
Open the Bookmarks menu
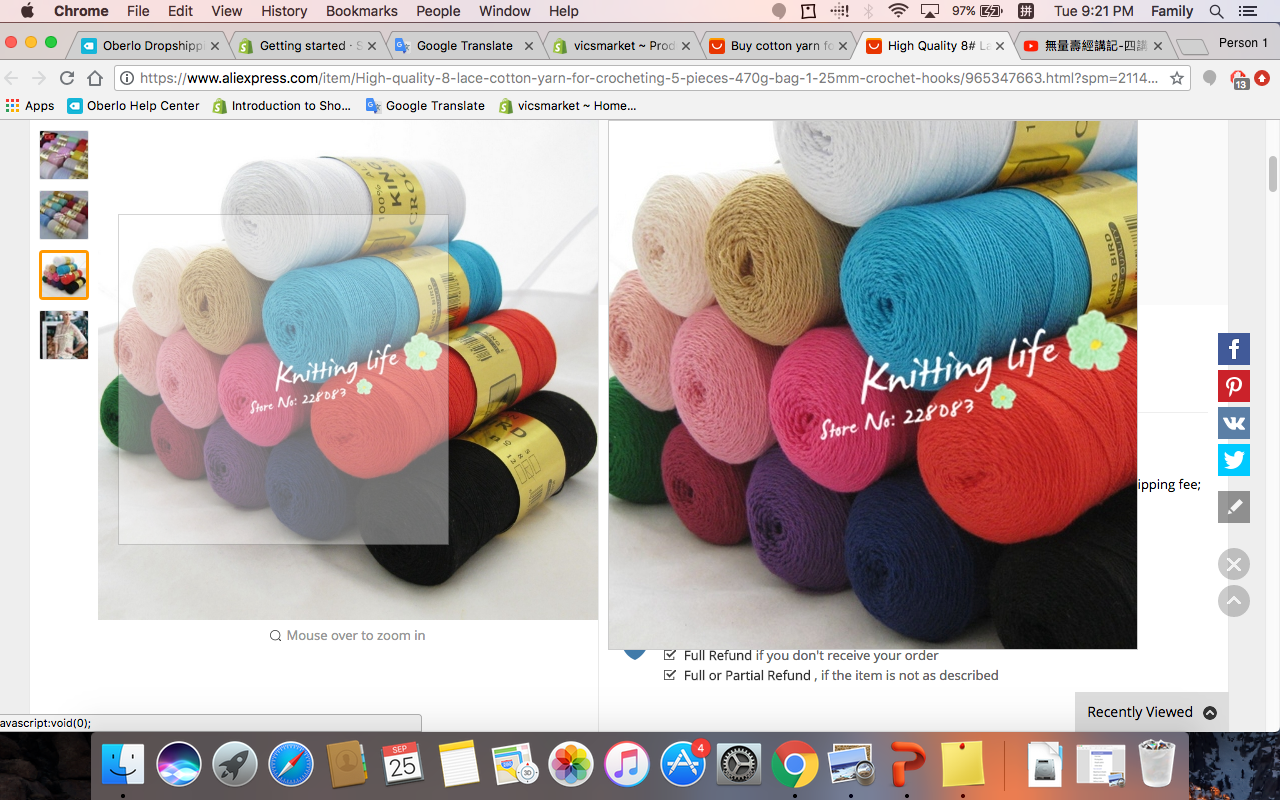coord(361,11)
